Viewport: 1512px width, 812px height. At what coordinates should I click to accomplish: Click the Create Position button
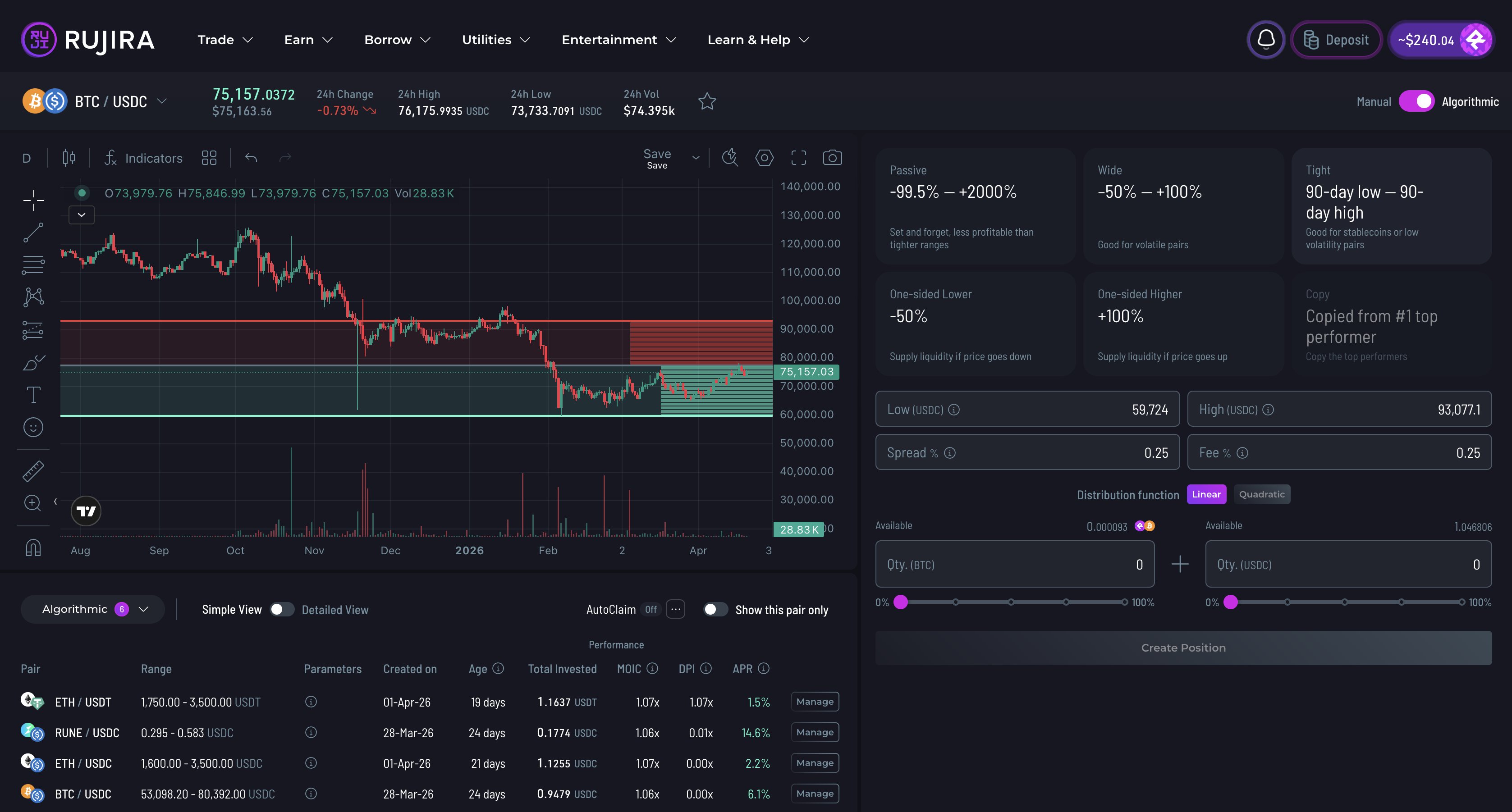(1183, 648)
